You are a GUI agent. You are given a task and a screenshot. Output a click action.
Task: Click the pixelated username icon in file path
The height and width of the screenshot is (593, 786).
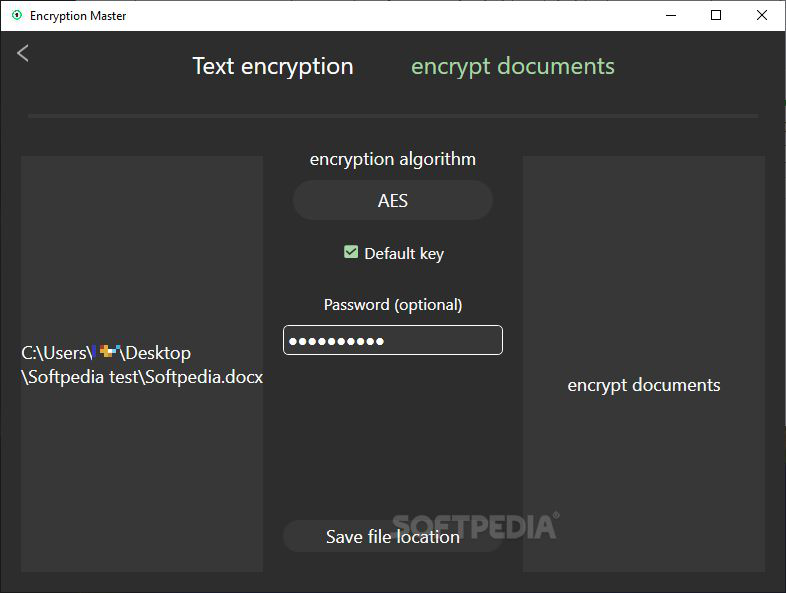tap(106, 351)
